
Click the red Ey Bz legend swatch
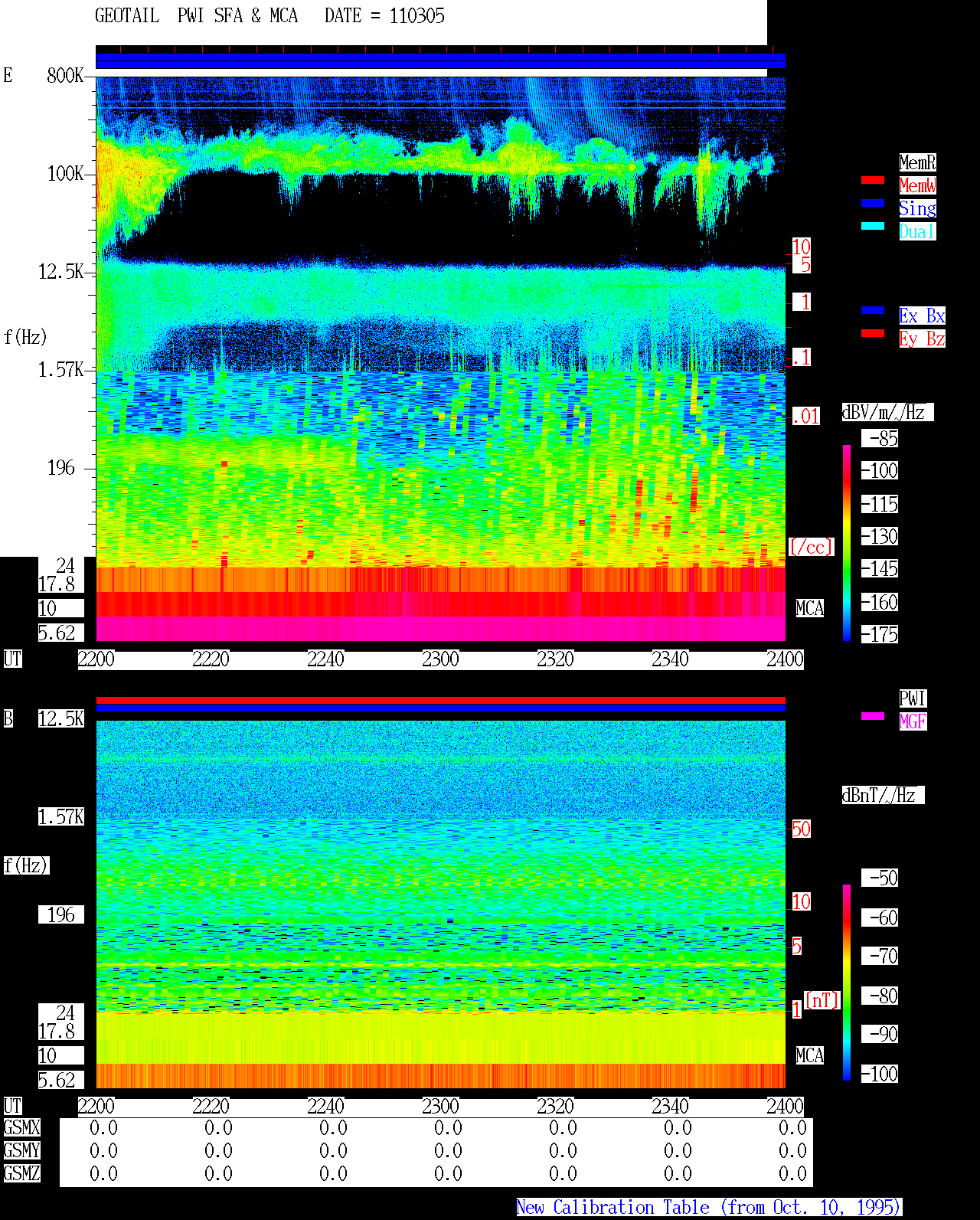(x=873, y=333)
